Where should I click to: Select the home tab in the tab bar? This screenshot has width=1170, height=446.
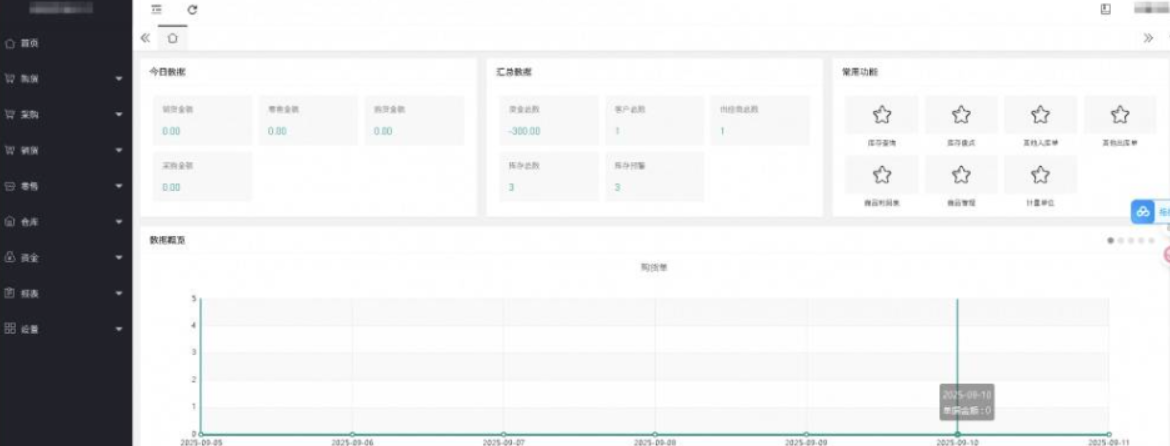172,38
